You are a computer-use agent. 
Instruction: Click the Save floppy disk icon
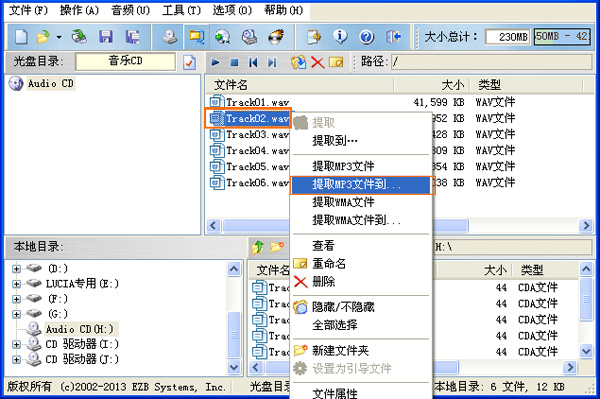click(106, 37)
